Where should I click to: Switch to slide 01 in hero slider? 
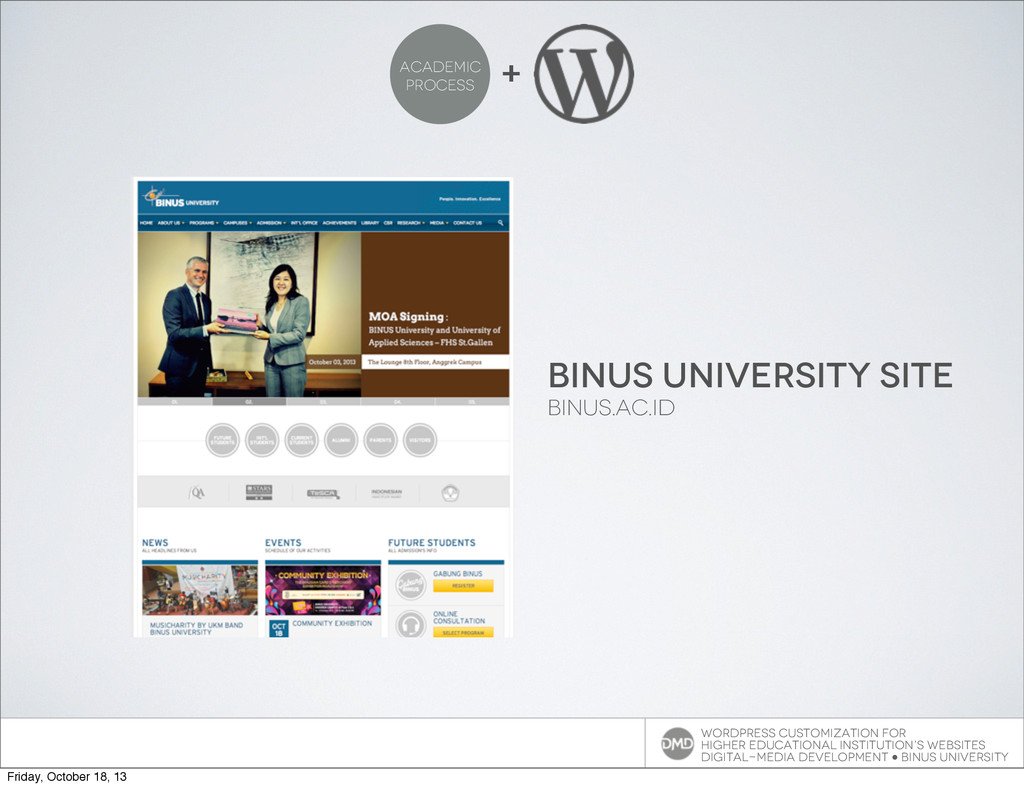(x=174, y=402)
